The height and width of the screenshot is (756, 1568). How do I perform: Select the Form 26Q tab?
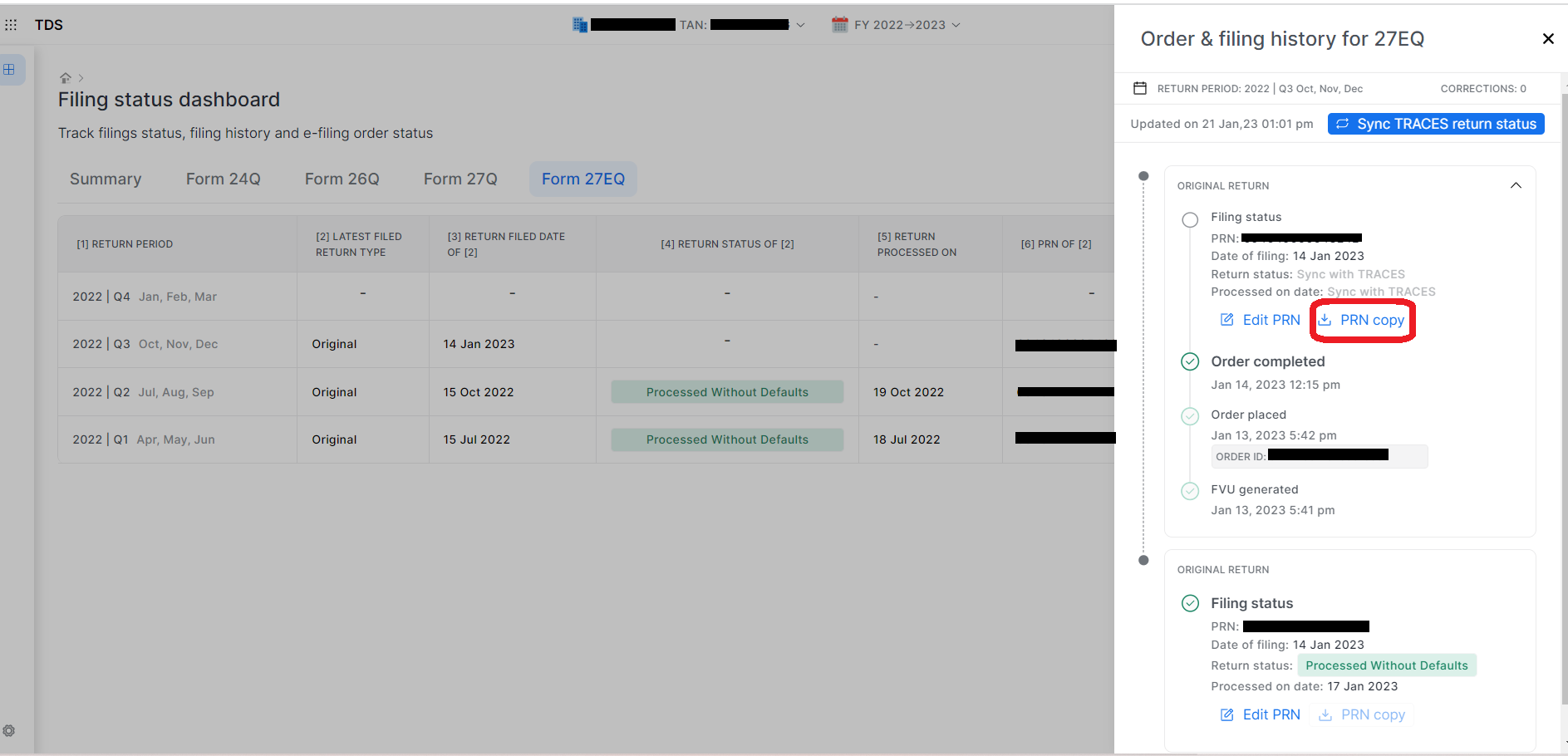coord(342,179)
